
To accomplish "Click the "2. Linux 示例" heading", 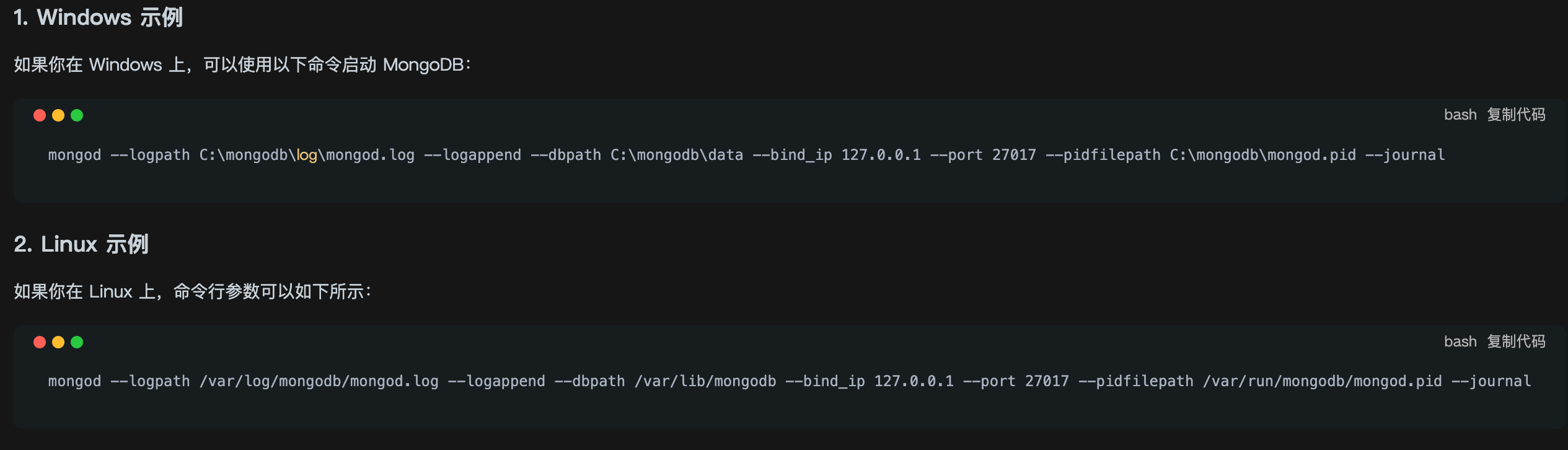I will (81, 244).
